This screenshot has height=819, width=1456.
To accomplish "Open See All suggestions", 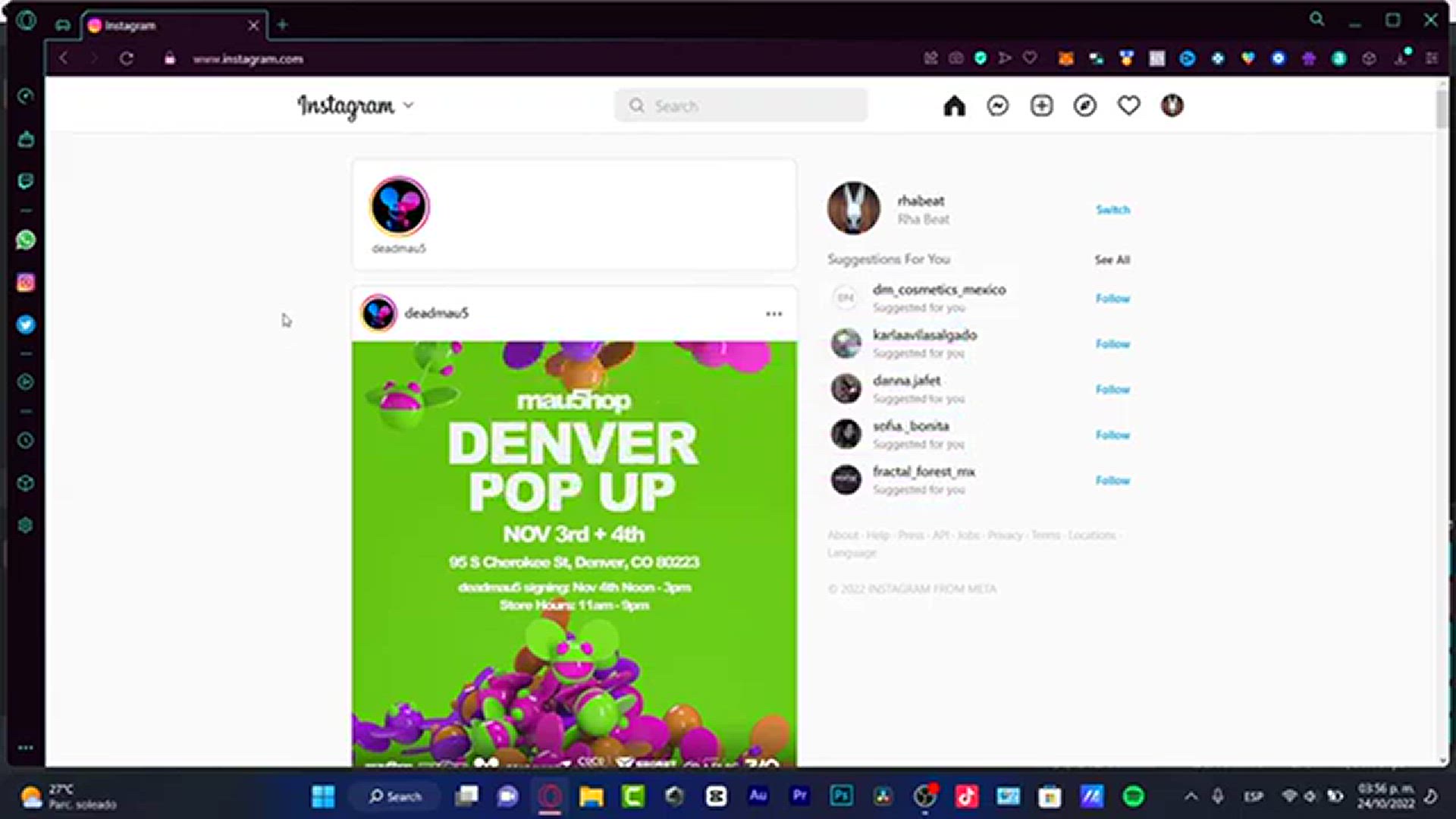I will tap(1112, 259).
